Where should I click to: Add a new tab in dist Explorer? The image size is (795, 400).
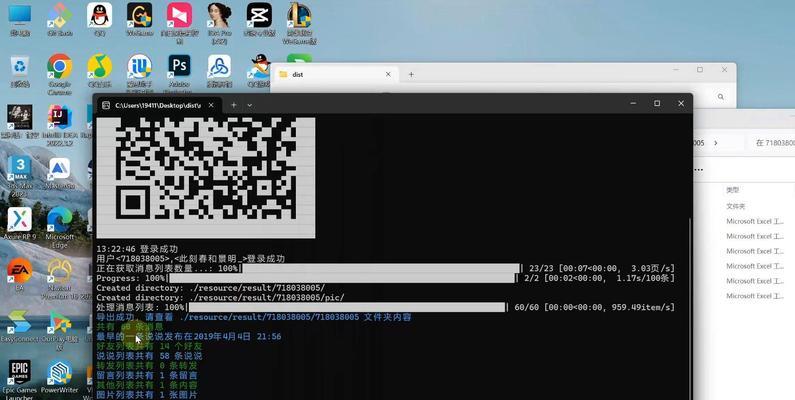pyautogui.click(x=411, y=74)
